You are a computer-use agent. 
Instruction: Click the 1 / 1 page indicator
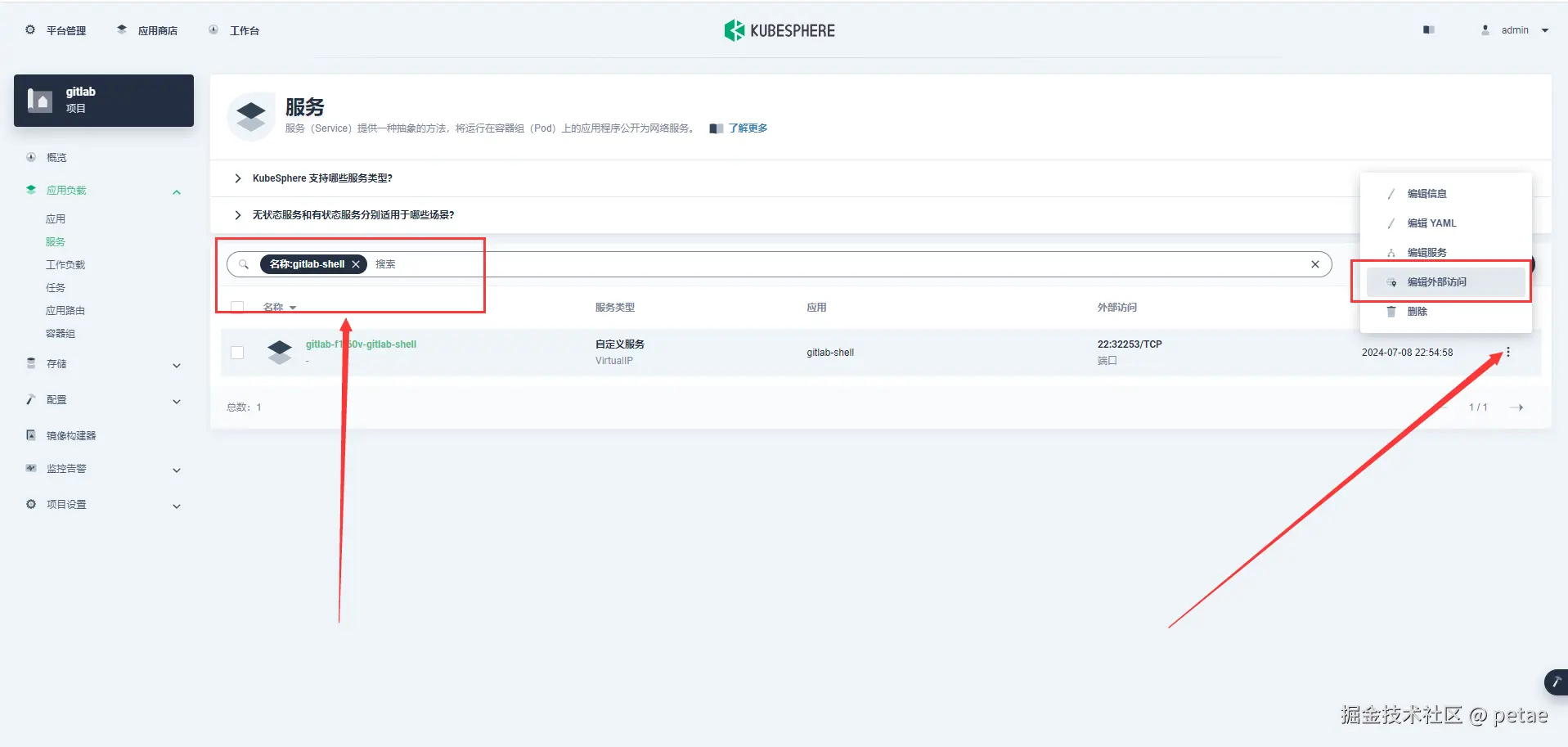1478,407
